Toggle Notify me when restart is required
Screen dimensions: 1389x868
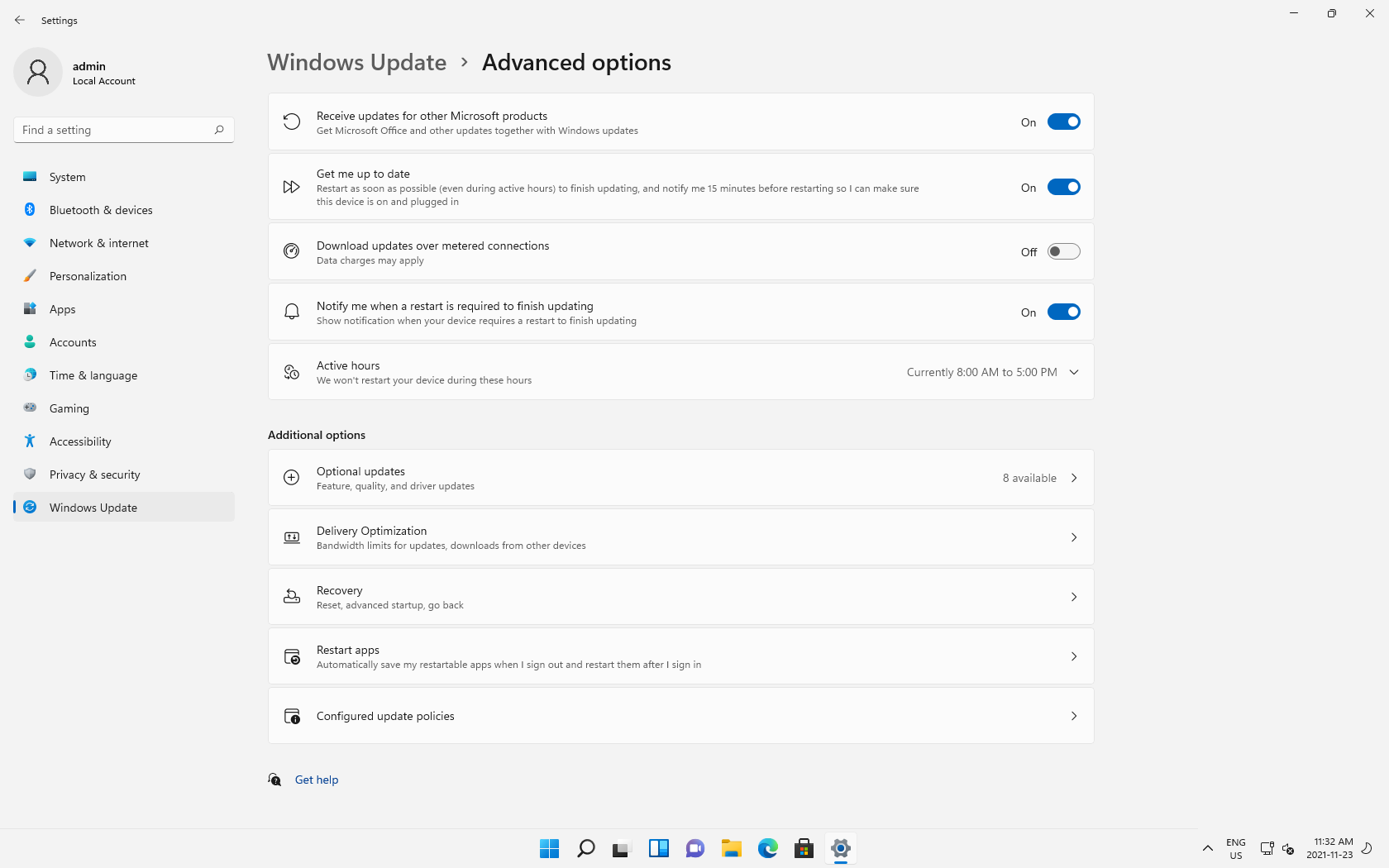1063,312
